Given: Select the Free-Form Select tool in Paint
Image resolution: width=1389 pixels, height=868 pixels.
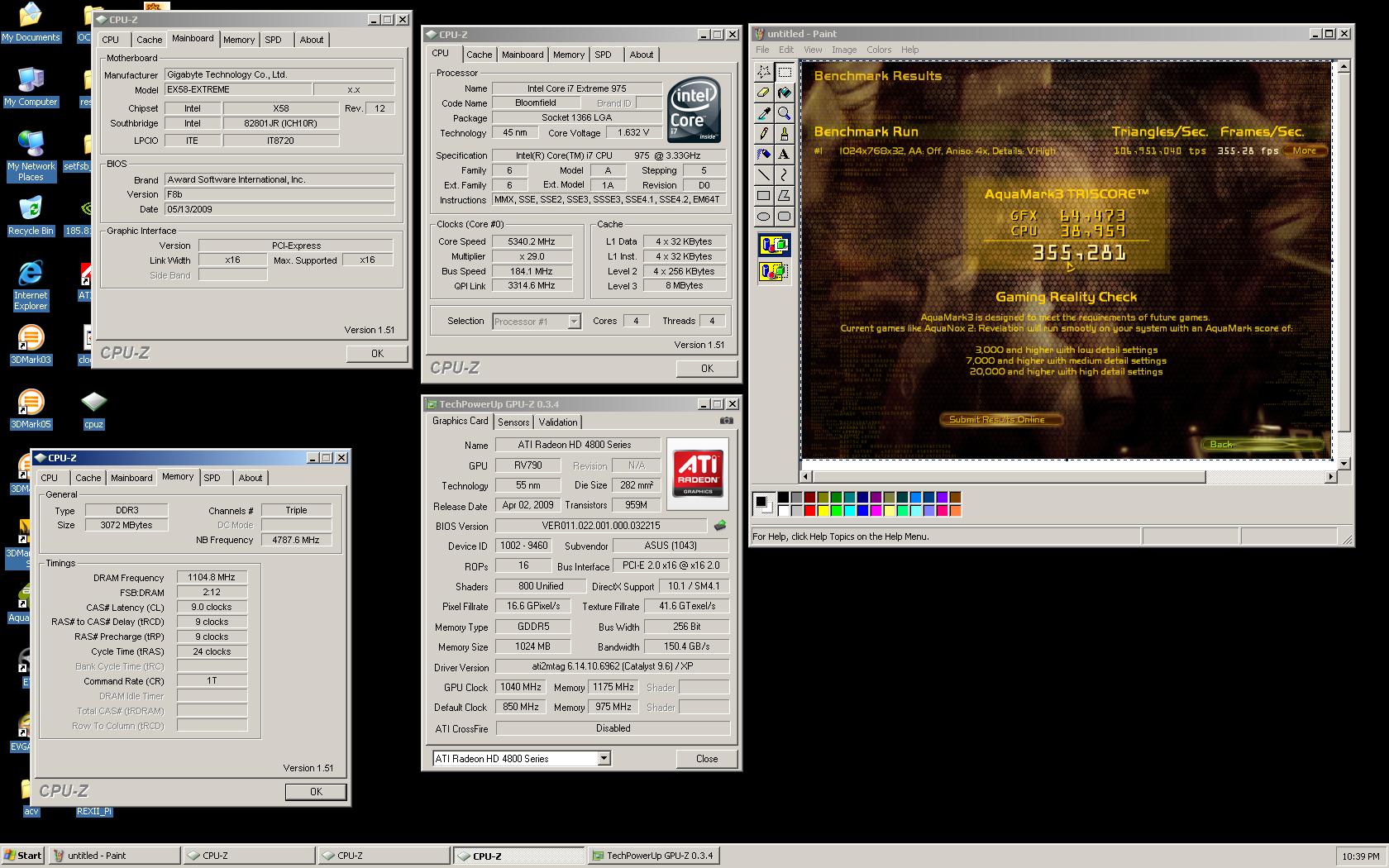Looking at the screenshot, I should pyautogui.click(x=764, y=72).
